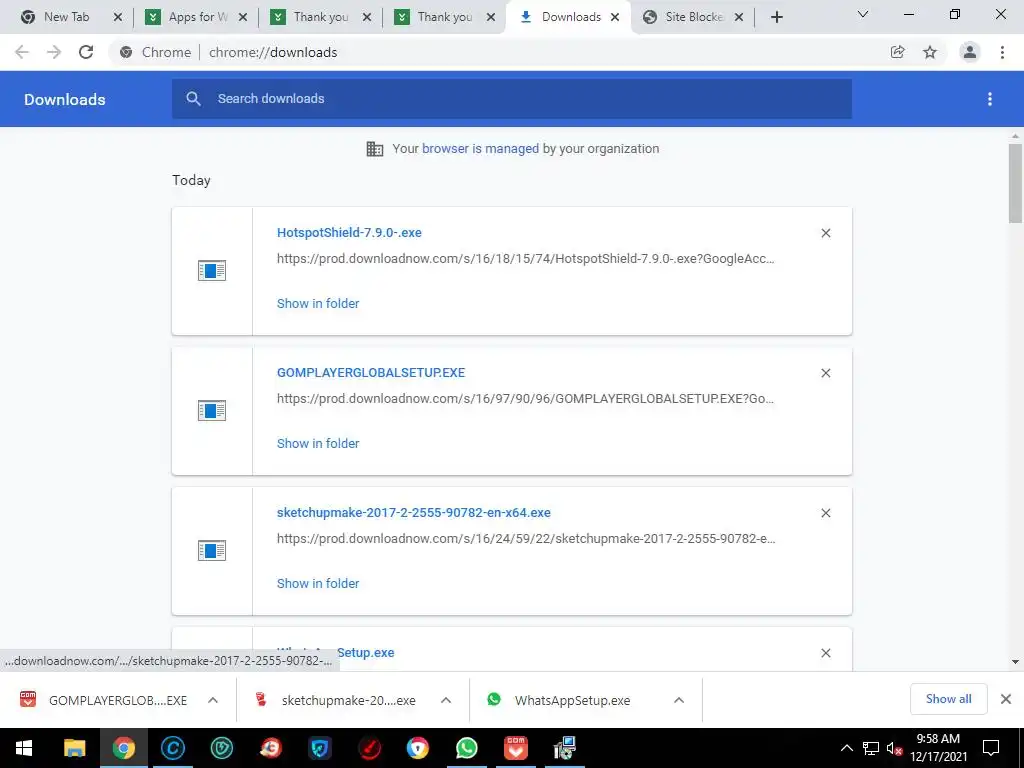Open GOMPLAYERGLOBALSETUP.EXE file link
This screenshot has width=1024, height=768.
[371, 373]
